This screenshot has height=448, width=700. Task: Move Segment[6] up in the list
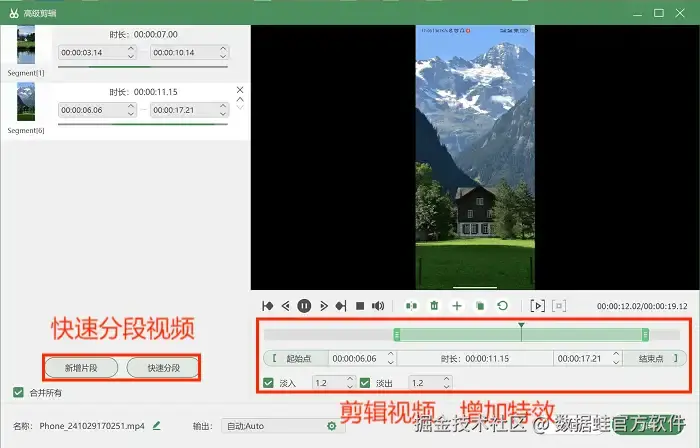point(240,99)
